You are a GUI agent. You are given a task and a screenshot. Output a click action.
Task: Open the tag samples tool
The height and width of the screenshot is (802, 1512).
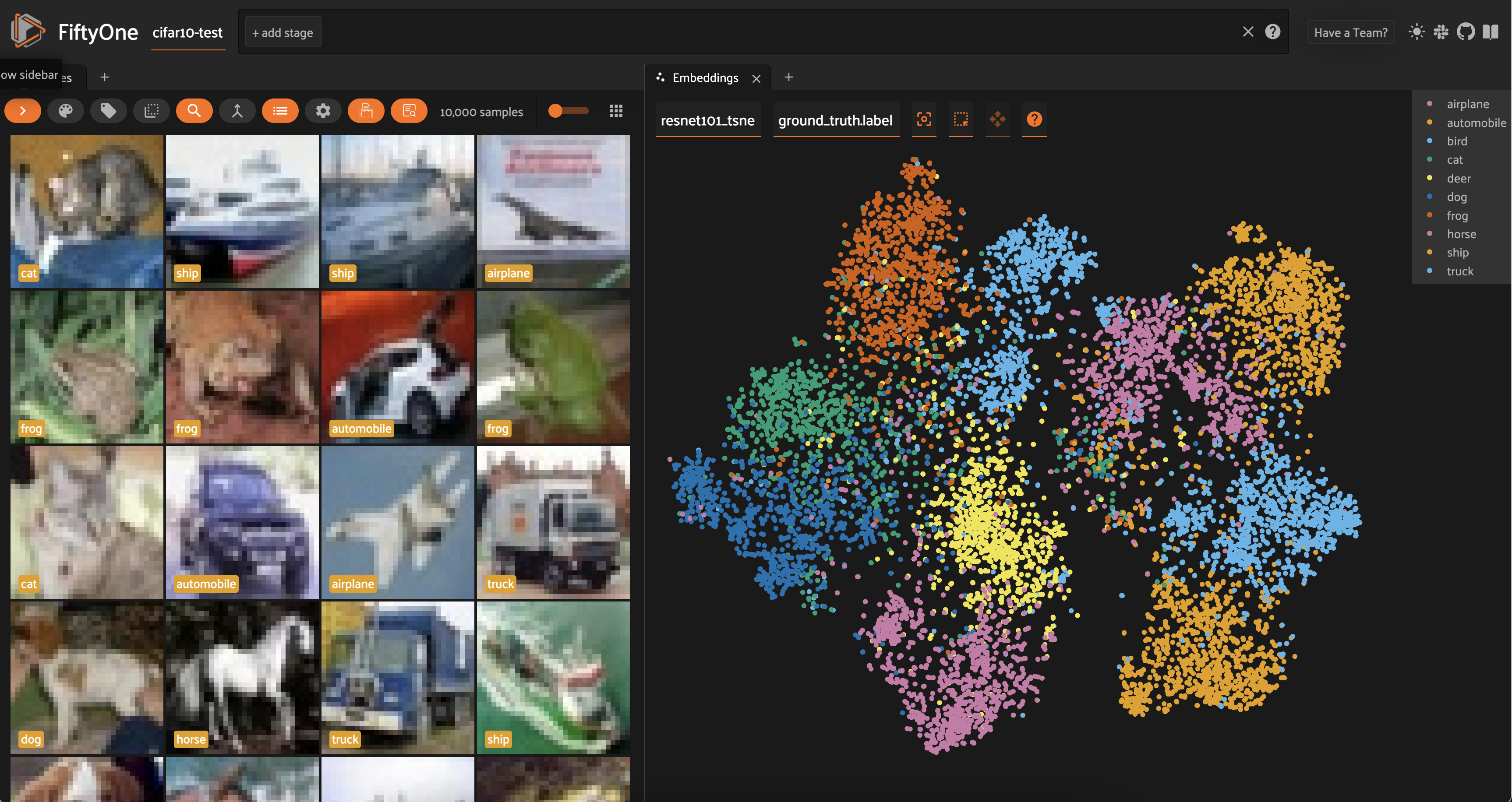click(x=108, y=111)
